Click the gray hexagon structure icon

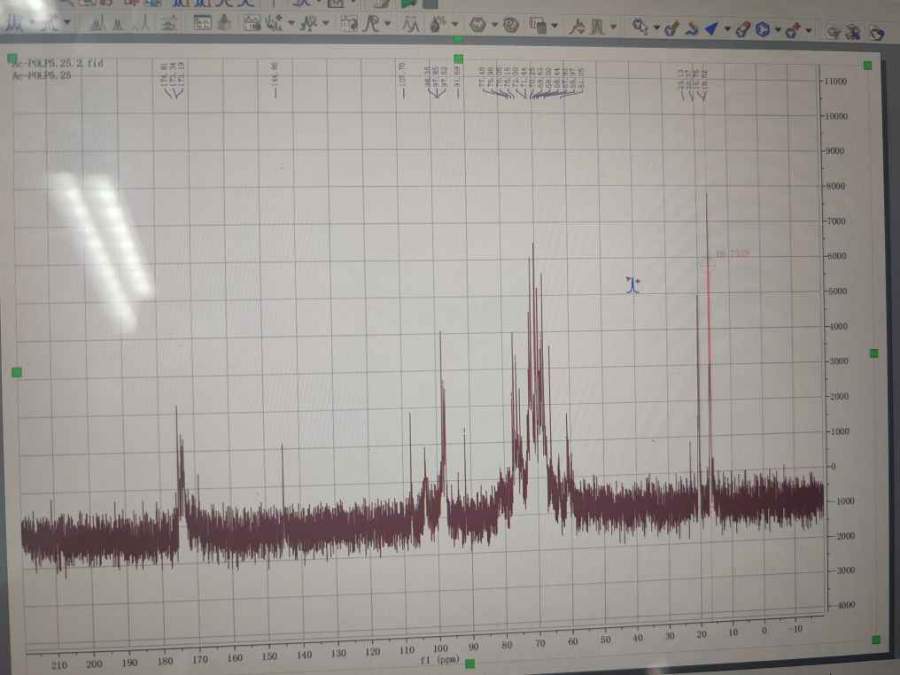tap(478, 24)
